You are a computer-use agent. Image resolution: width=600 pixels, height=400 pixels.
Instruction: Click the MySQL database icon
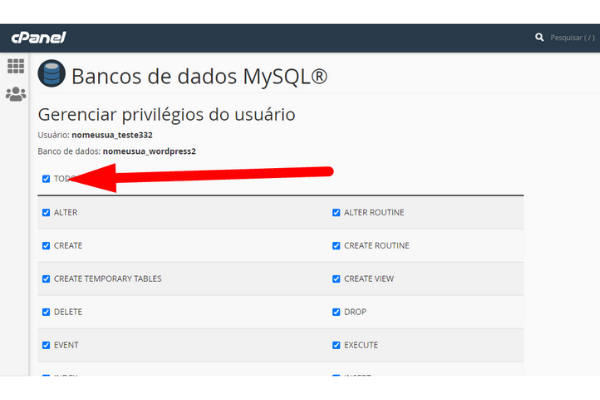52,73
